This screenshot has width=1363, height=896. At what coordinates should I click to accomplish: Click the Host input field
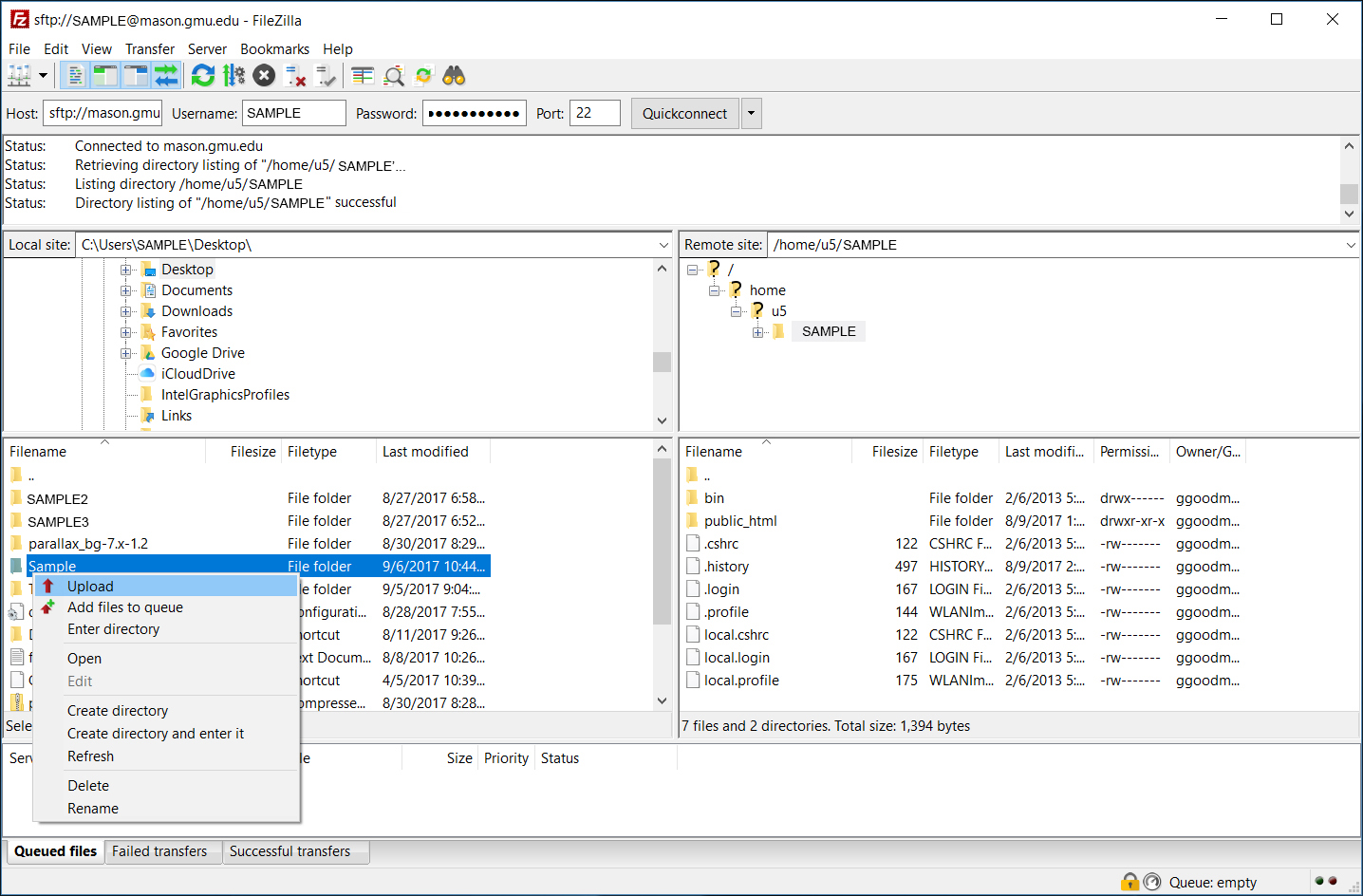(103, 113)
